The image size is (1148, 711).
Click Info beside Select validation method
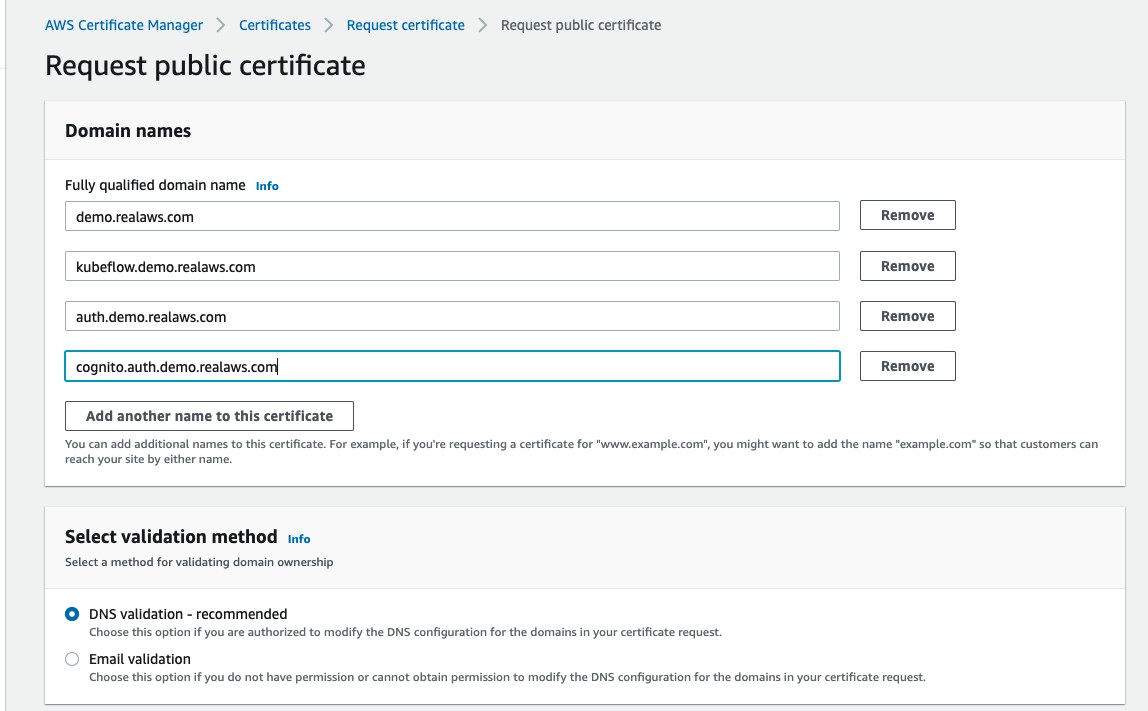pos(298,538)
